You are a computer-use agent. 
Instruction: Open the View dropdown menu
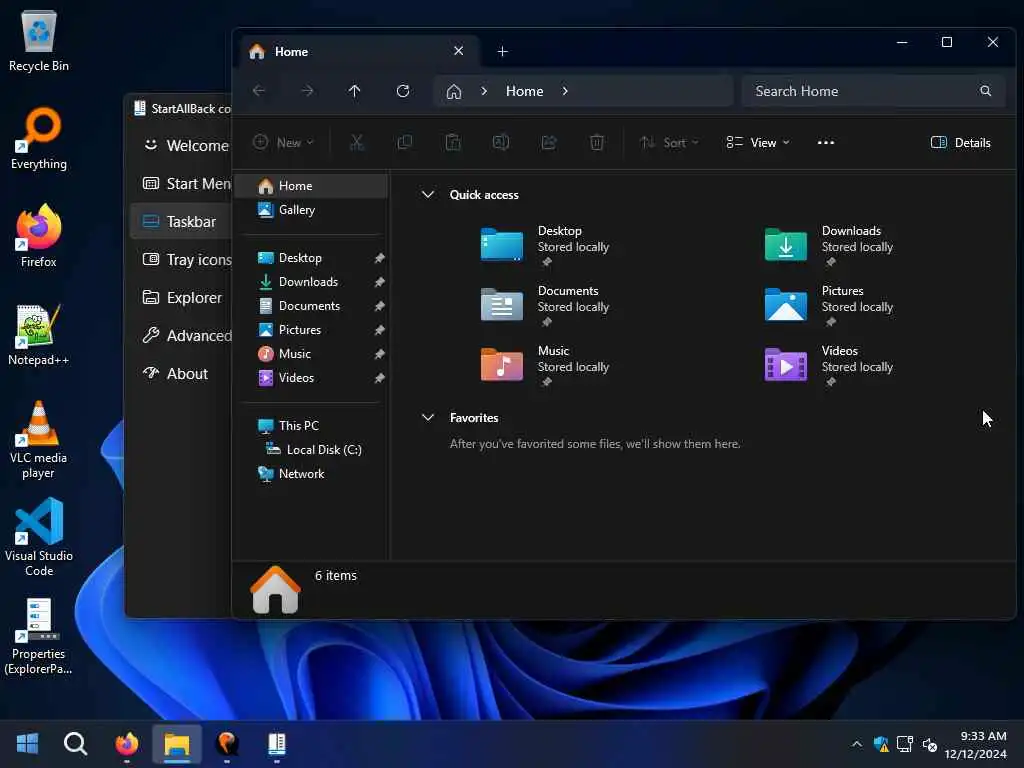pos(758,142)
